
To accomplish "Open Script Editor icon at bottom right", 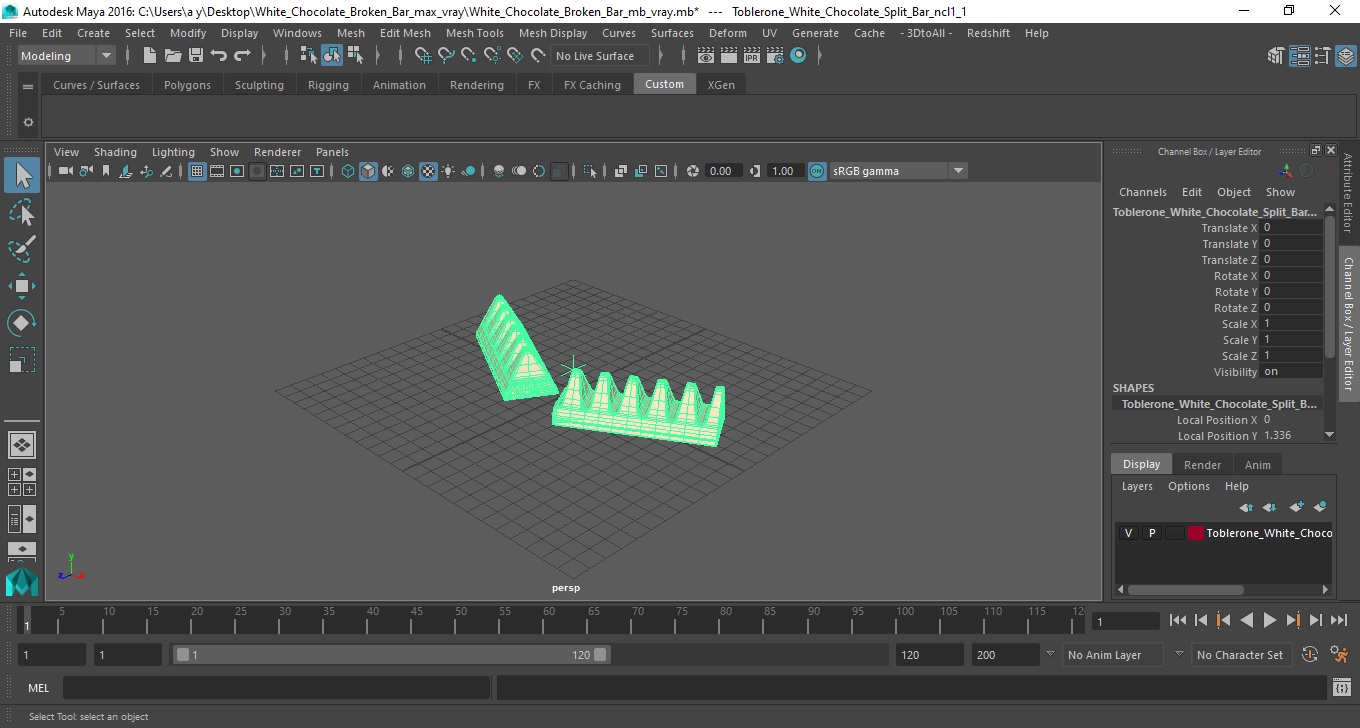I will [1342, 687].
